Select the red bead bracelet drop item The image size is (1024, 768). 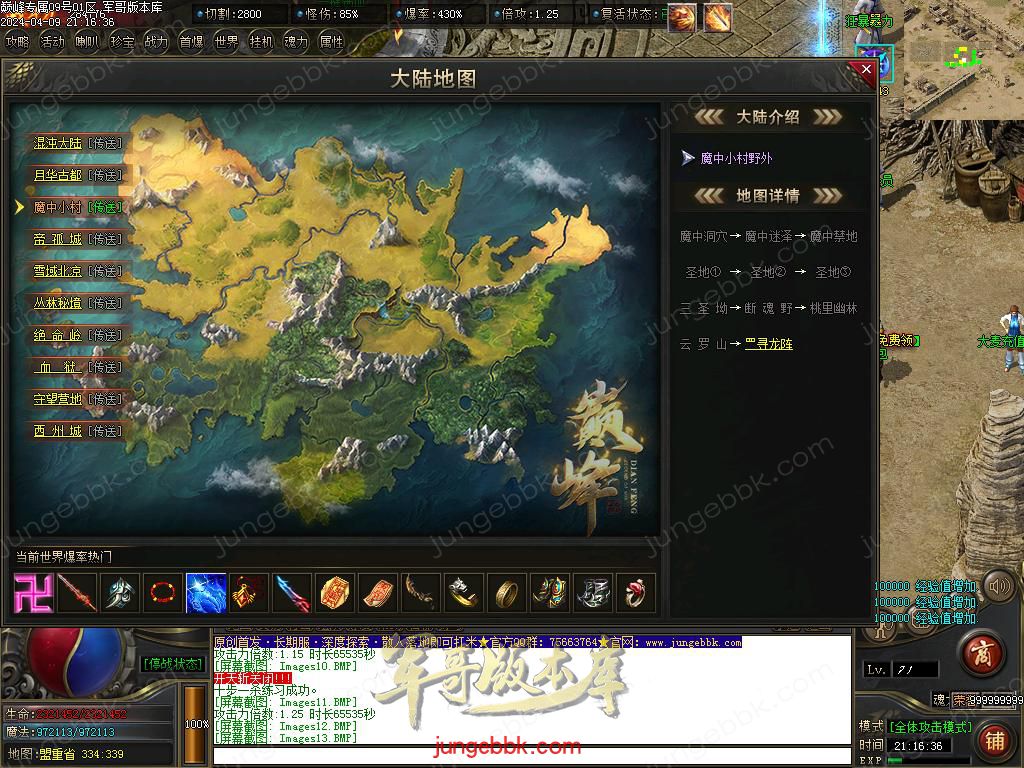tap(163, 593)
